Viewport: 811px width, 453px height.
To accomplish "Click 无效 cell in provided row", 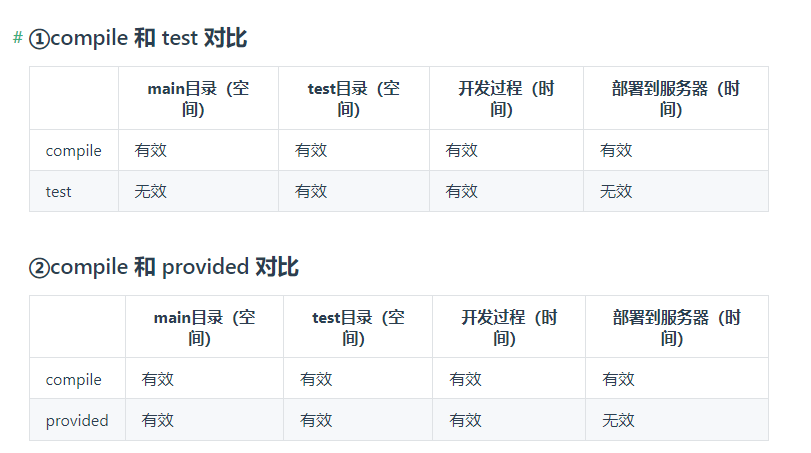I will pos(618,420).
